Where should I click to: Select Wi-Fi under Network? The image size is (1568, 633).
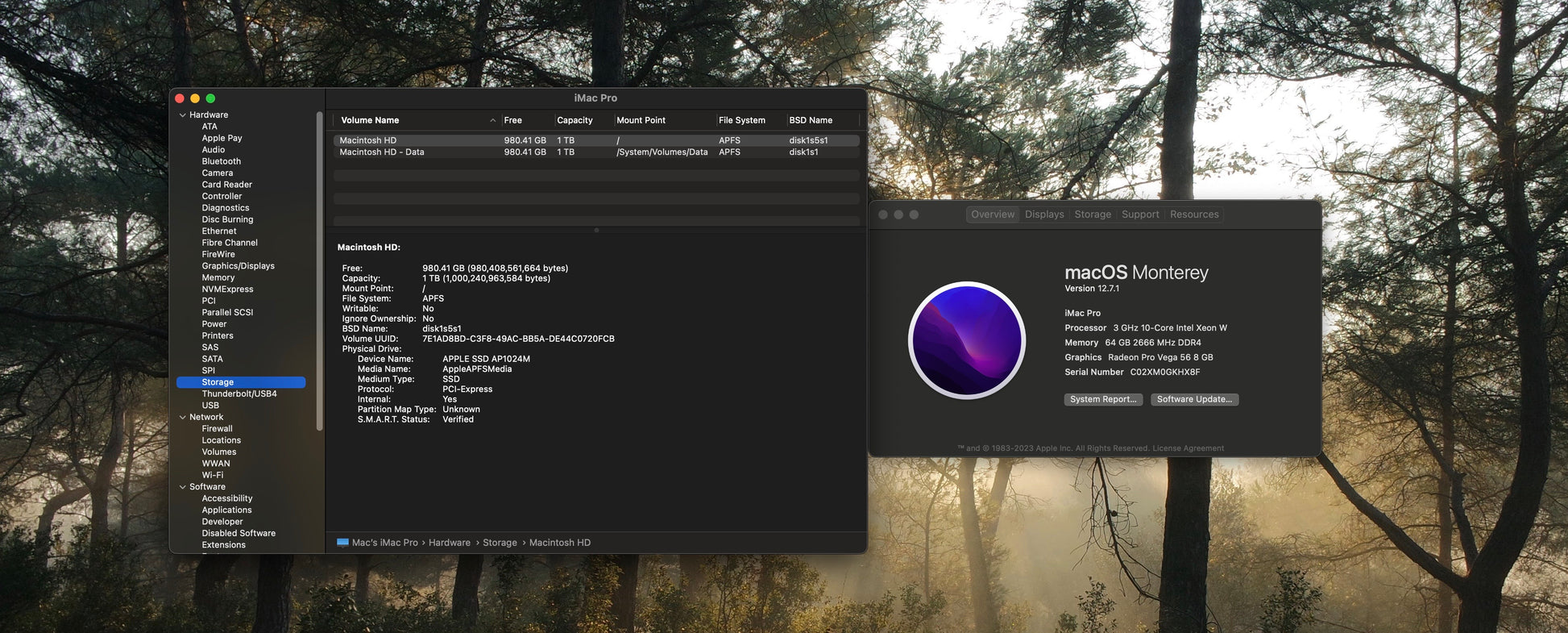pyautogui.click(x=213, y=476)
